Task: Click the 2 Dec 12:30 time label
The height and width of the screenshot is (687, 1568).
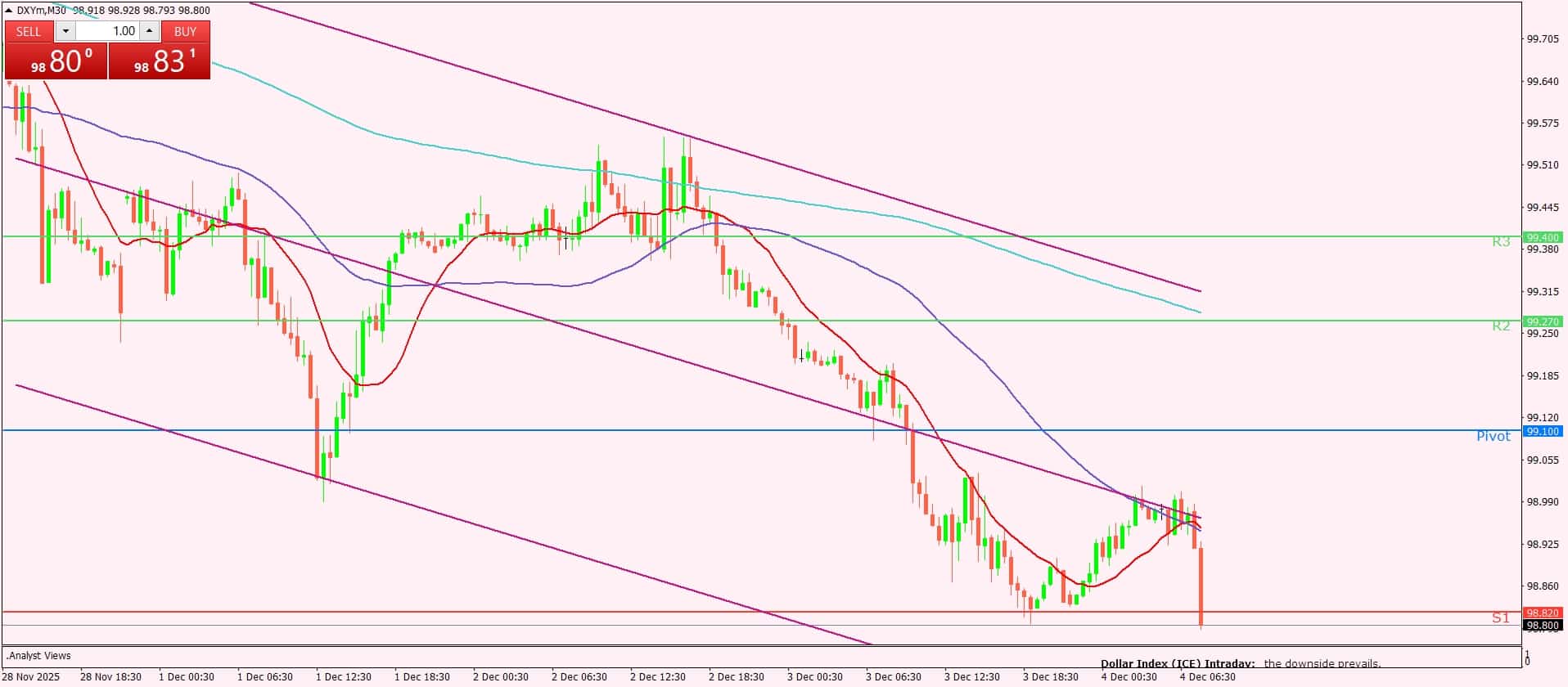Action: coord(658,677)
